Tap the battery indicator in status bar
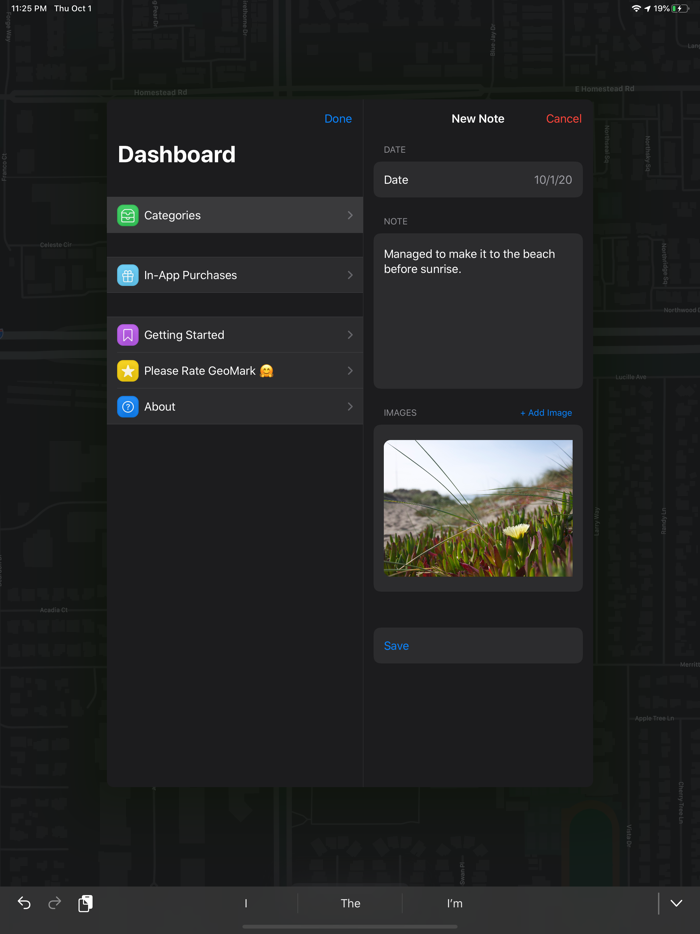The height and width of the screenshot is (934, 700). [680, 8]
